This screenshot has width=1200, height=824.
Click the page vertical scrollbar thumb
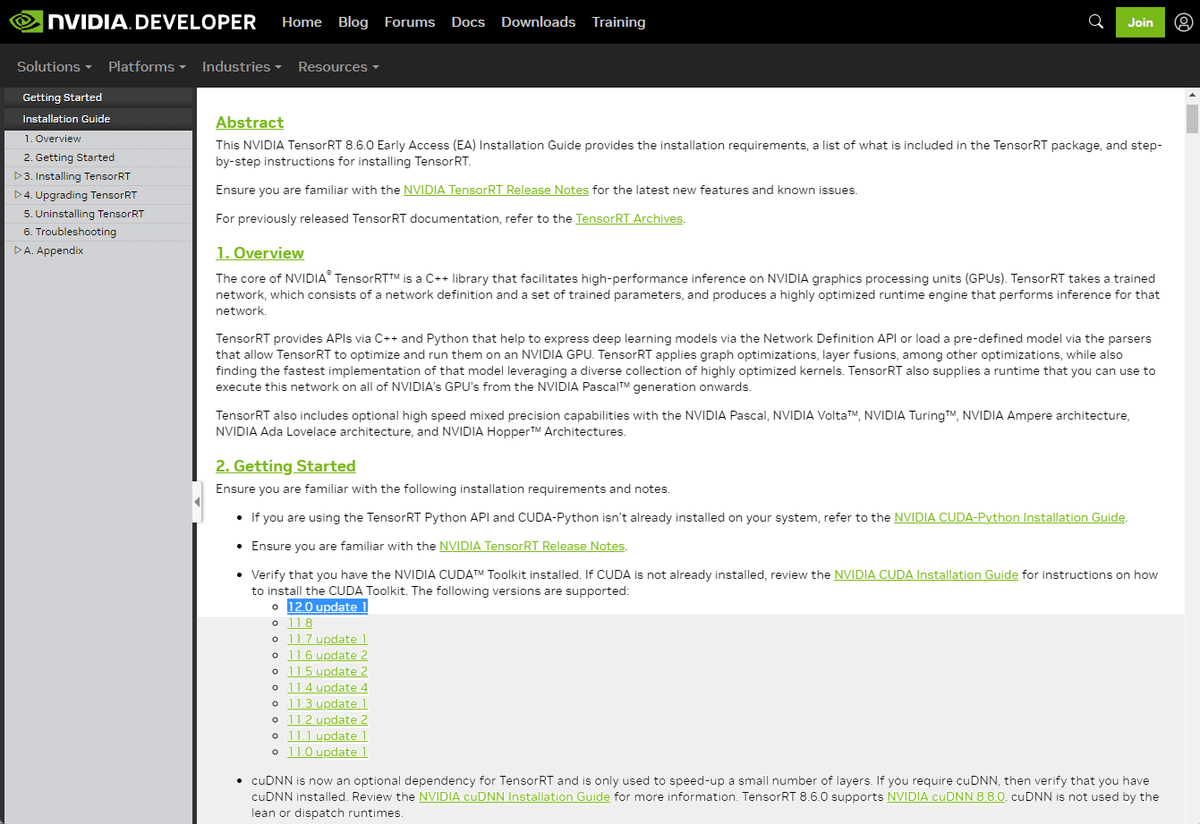click(x=1192, y=118)
